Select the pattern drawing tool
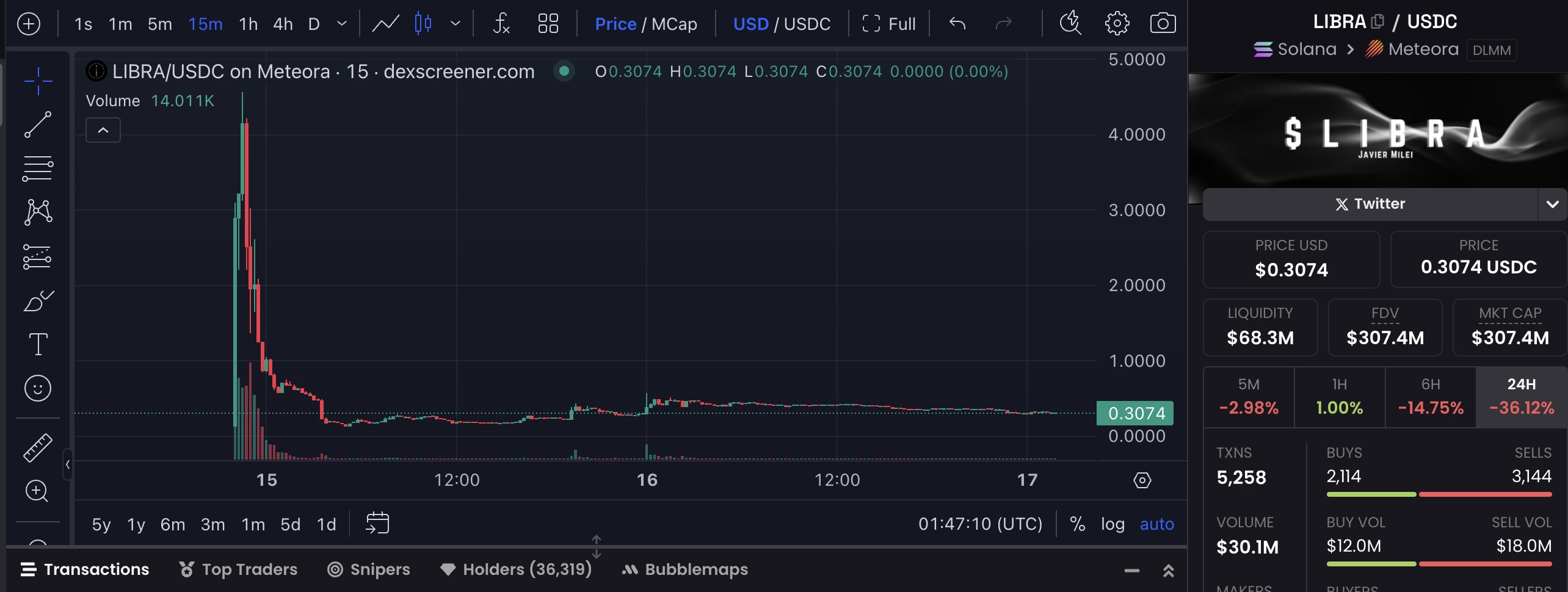The image size is (1568, 592). click(x=38, y=212)
